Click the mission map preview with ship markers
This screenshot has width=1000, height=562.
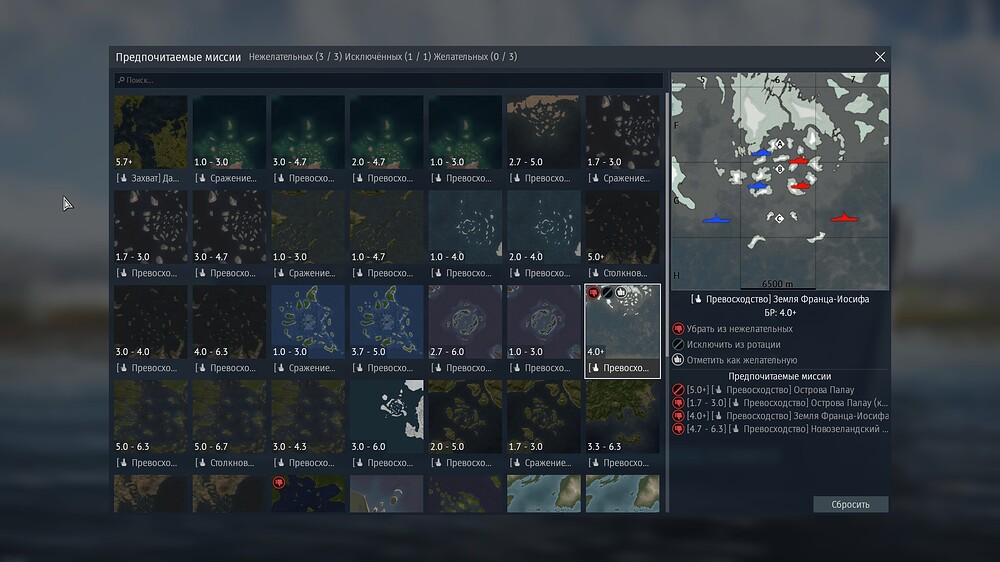tap(779, 181)
